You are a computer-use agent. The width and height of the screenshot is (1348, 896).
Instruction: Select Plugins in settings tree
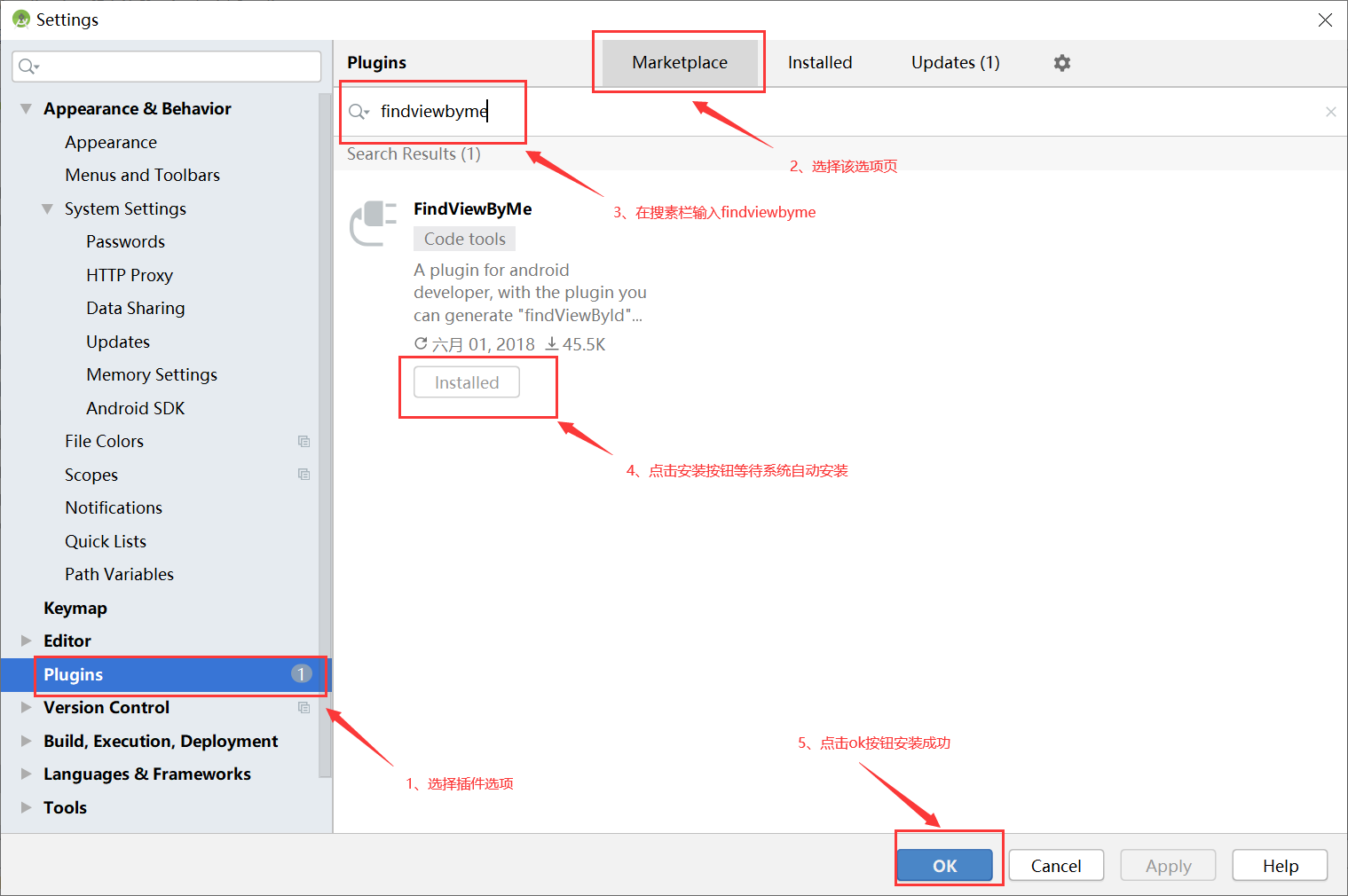tap(167, 674)
